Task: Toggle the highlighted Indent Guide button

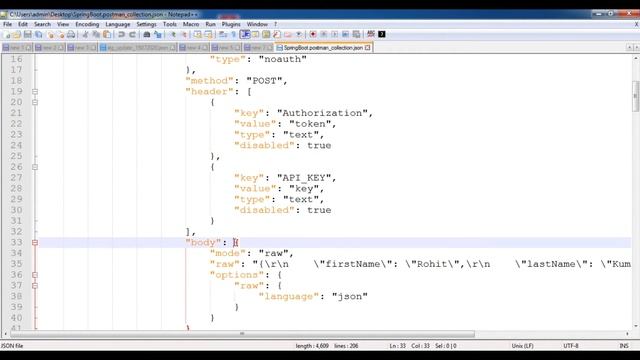Action: tap(245, 34)
